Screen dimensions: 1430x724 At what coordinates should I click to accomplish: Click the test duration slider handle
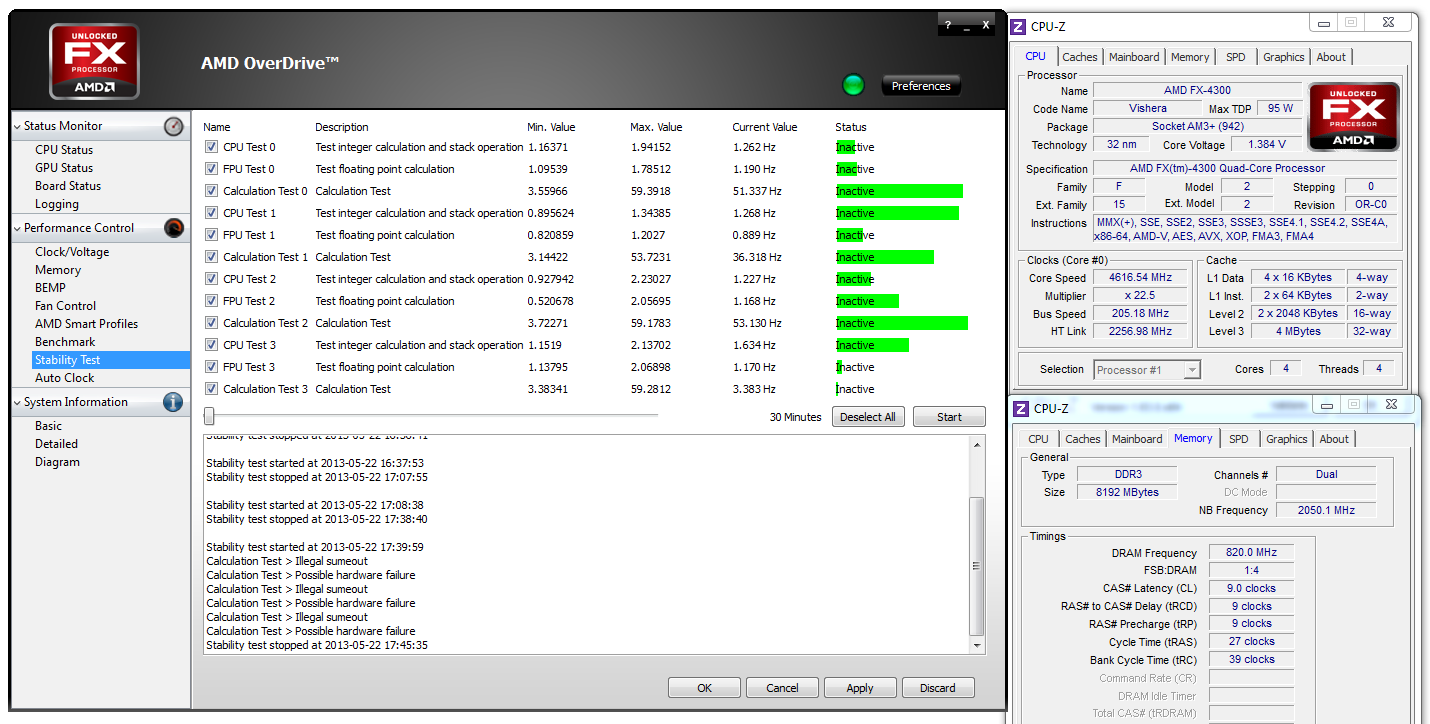[x=209, y=415]
